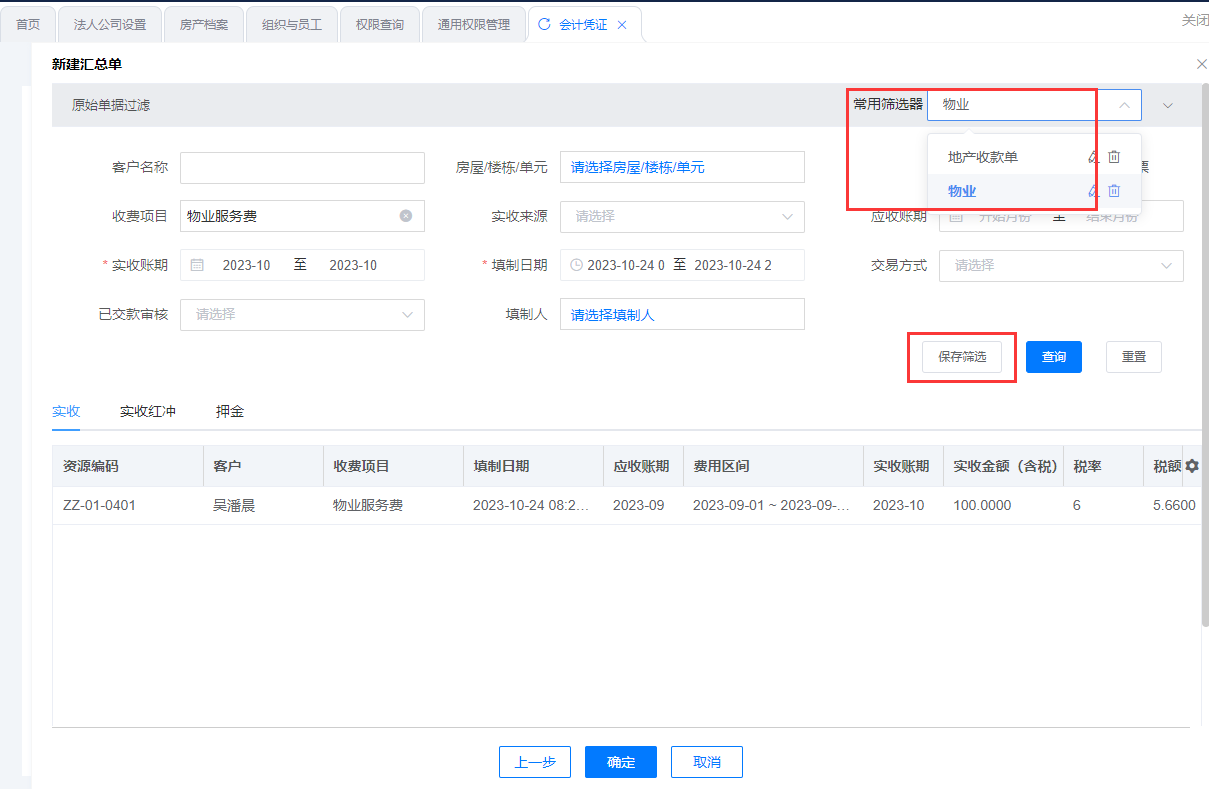Open table column settings gear icon
This screenshot has height=789, width=1209.
1192,466
